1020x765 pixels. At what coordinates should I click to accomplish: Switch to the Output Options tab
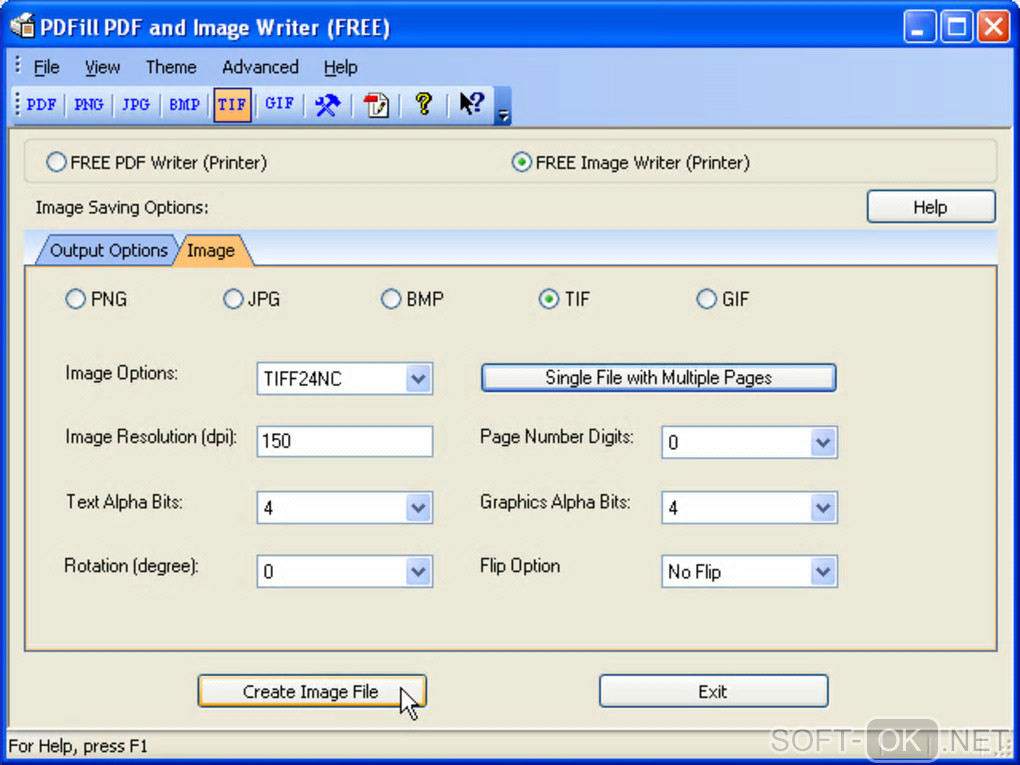click(x=109, y=250)
